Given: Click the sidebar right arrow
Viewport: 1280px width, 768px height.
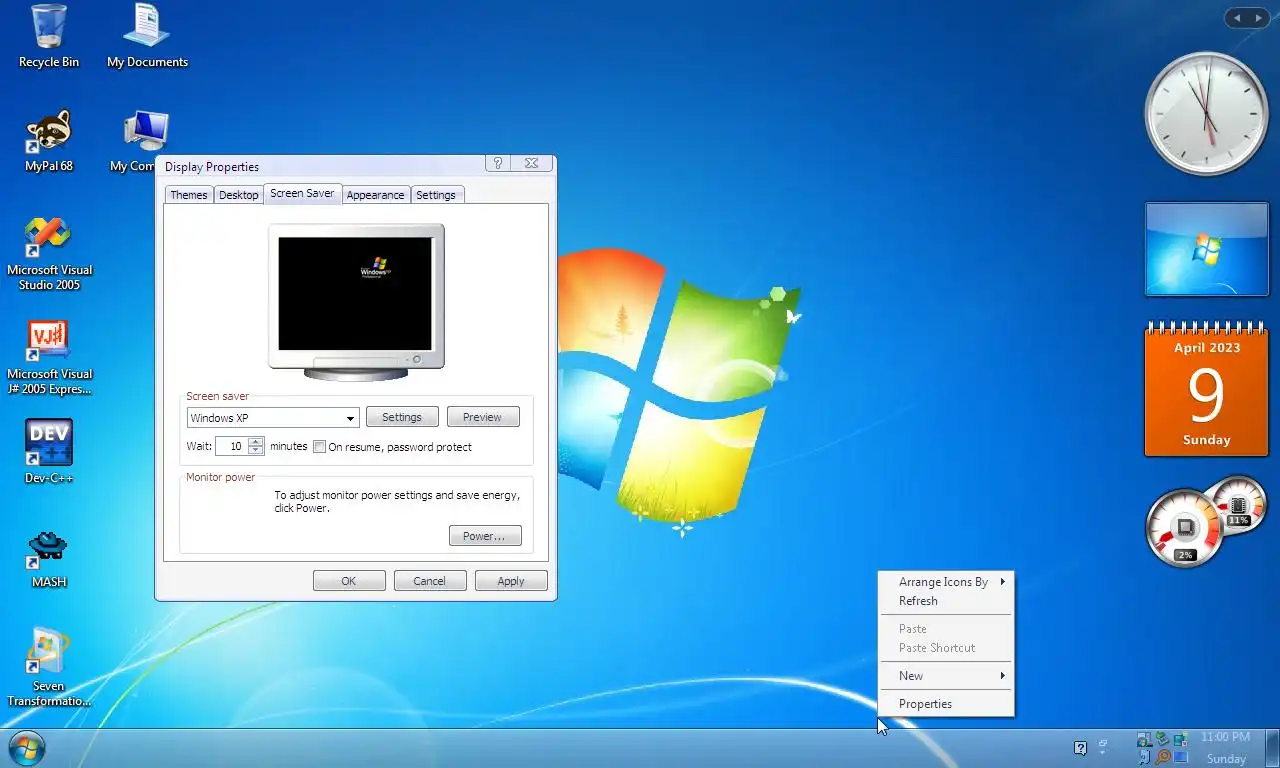Looking at the screenshot, I should pyautogui.click(x=1258, y=18).
